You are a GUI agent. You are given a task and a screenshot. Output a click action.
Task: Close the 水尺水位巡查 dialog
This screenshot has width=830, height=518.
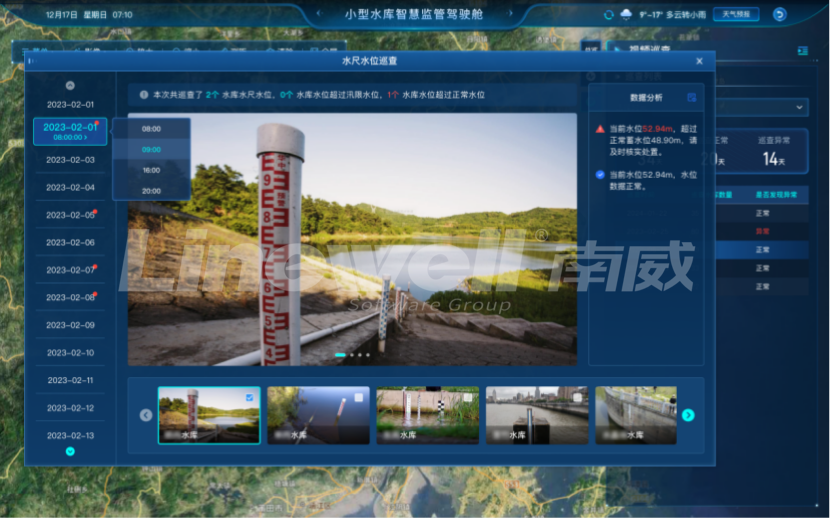[x=699, y=61]
